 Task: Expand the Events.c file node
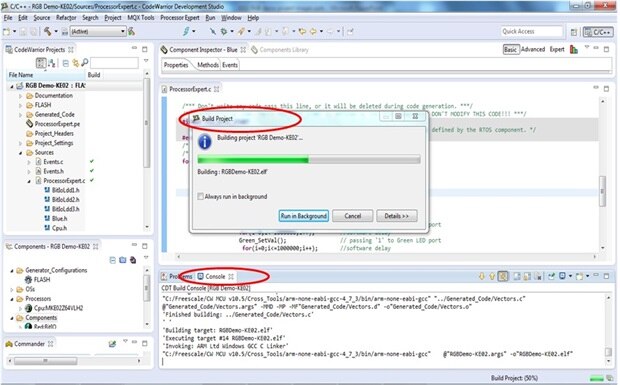29,162
